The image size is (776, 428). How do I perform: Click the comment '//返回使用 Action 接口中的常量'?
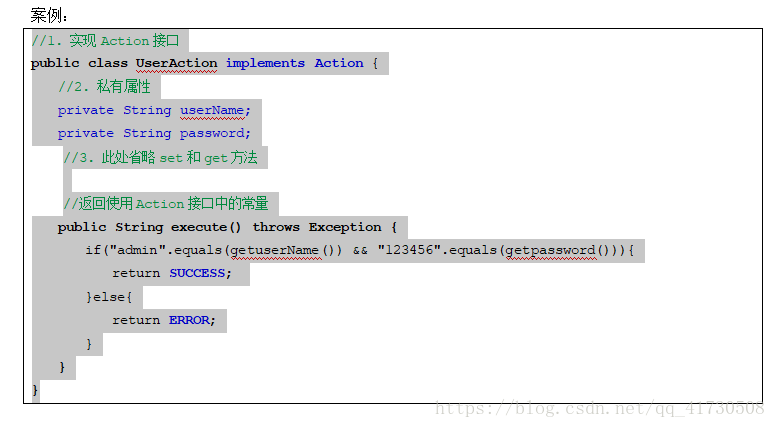click(x=166, y=203)
